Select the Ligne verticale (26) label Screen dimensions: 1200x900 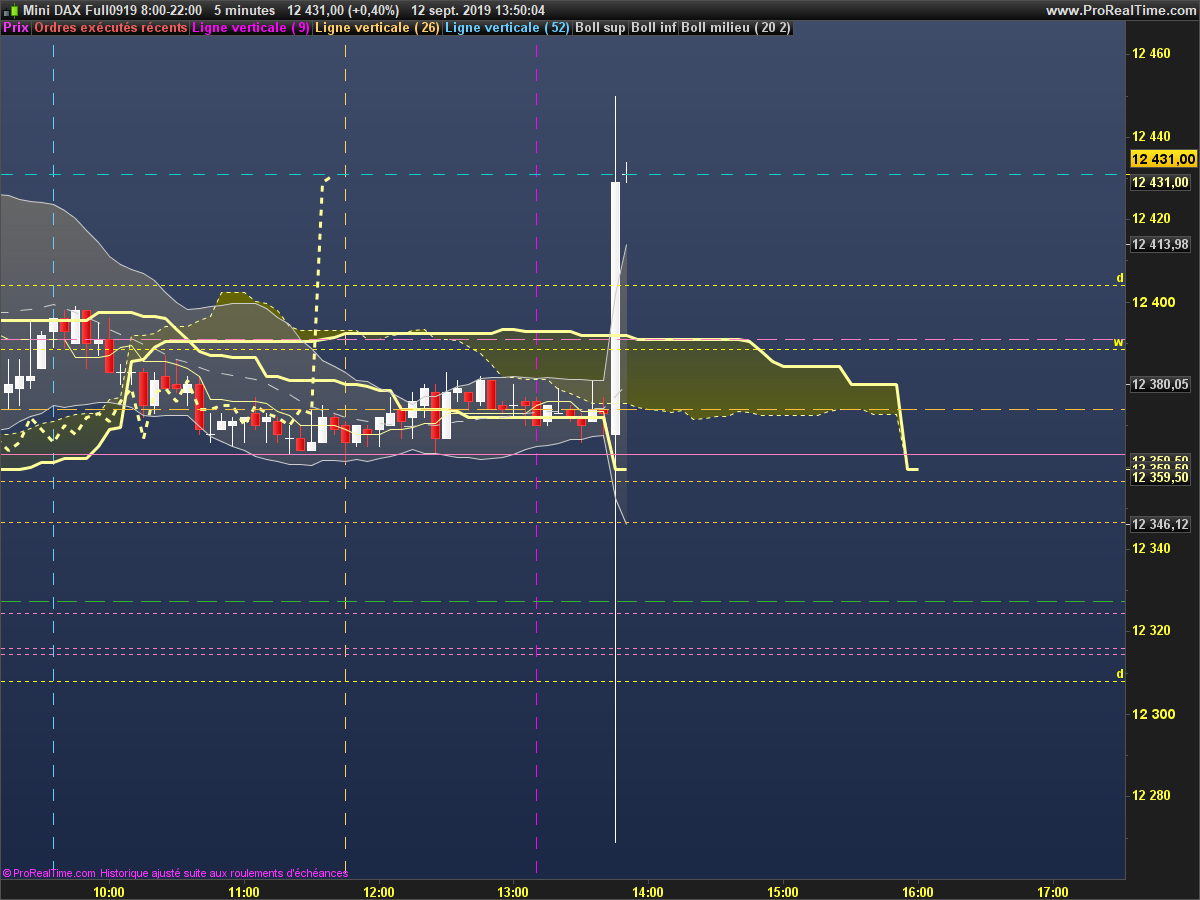tap(376, 28)
